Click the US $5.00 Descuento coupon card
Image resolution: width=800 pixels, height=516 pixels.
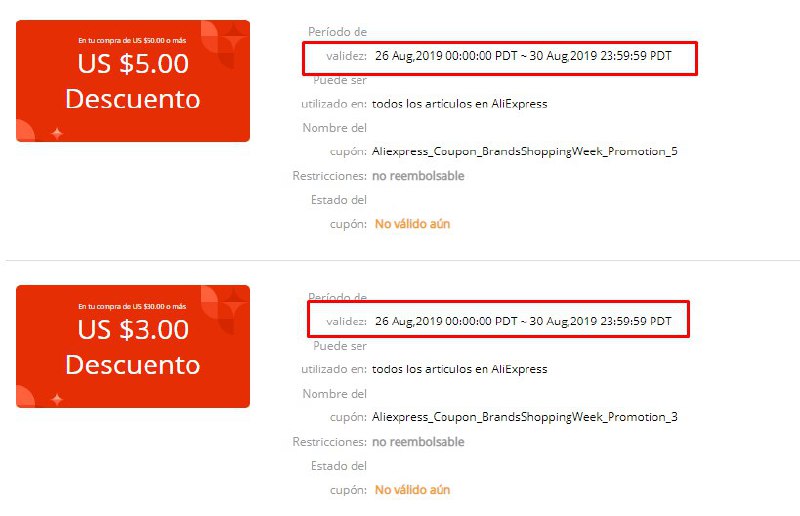pos(133,81)
